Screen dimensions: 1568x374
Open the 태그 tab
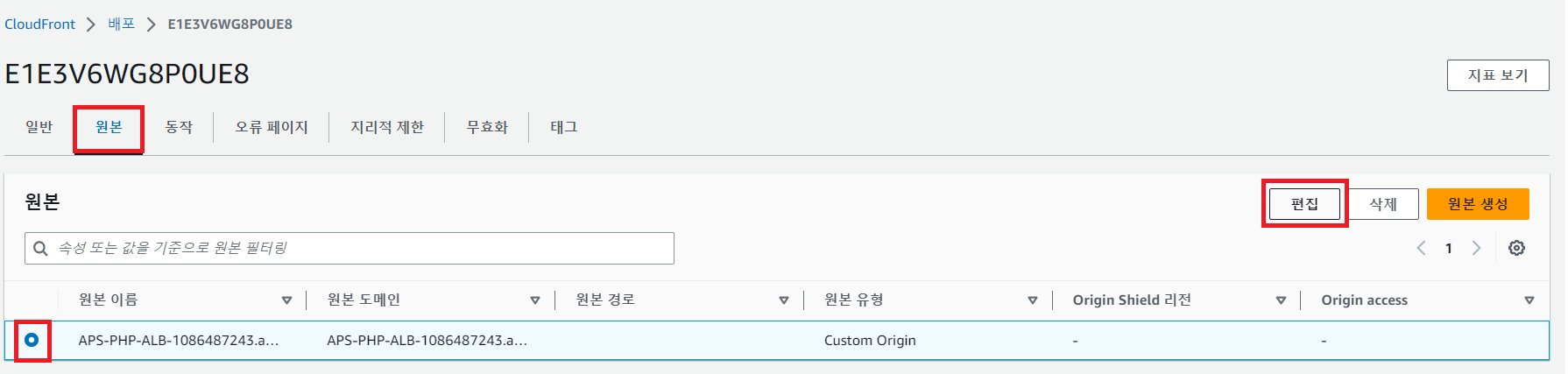pos(564,127)
